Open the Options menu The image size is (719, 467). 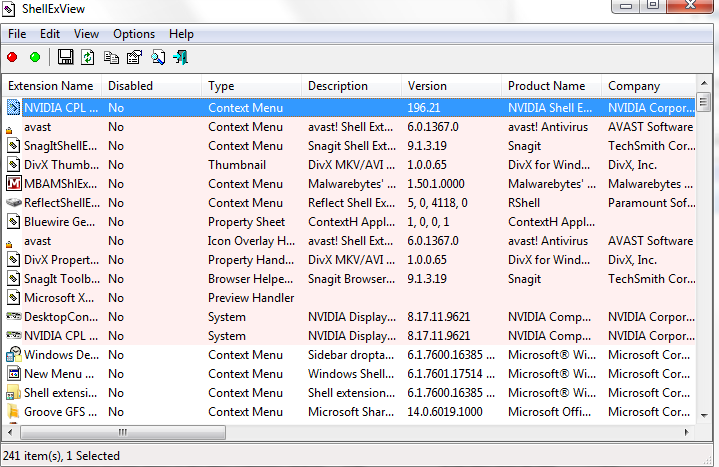tap(134, 34)
